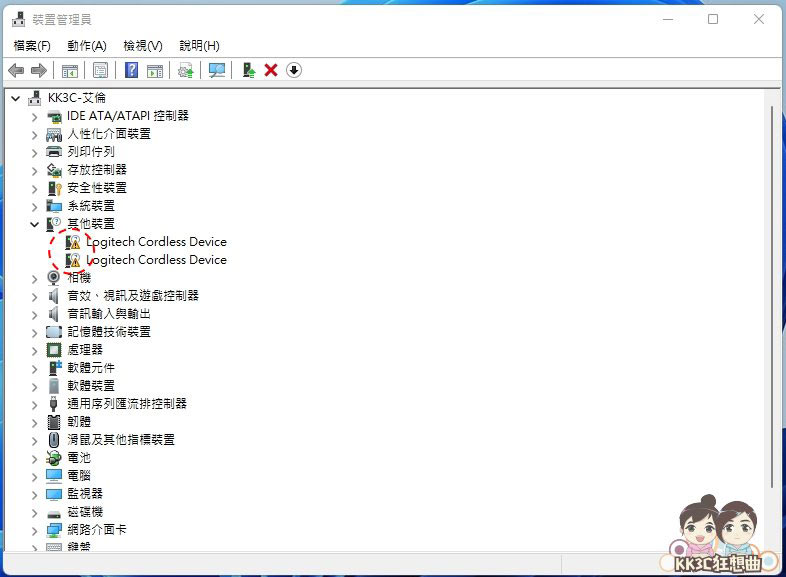This screenshot has width=786, height=577.
Task: Click the Add/enable device green arrow icon
Action: click(x=249, y=70)
